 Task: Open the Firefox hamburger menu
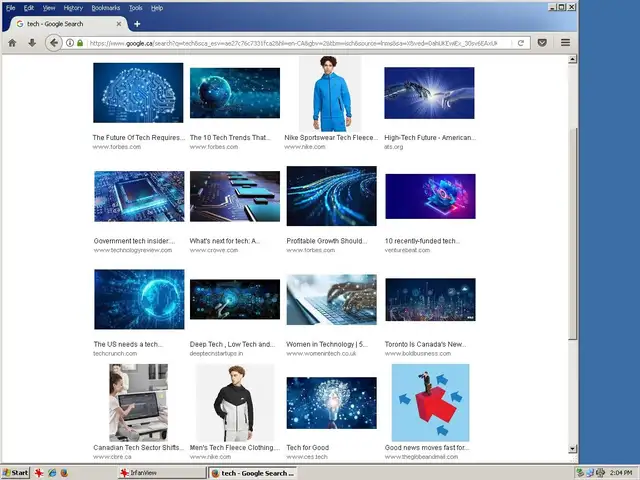pyautogui.click(x=565, y=43)
